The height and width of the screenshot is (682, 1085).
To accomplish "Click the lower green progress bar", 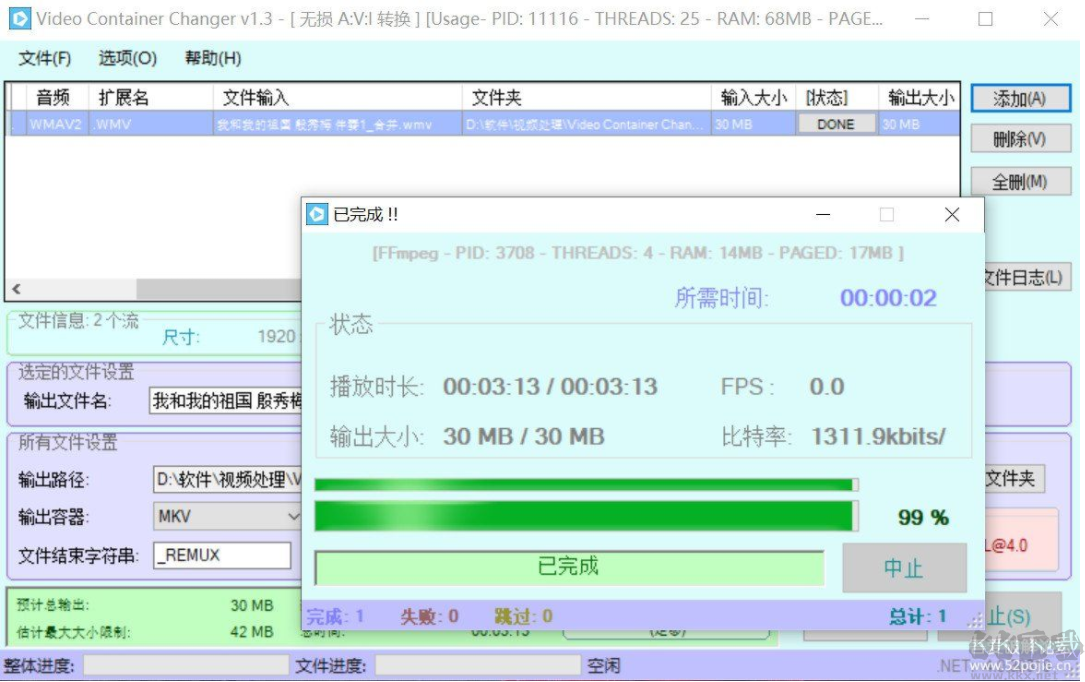I will pos(585,516).
